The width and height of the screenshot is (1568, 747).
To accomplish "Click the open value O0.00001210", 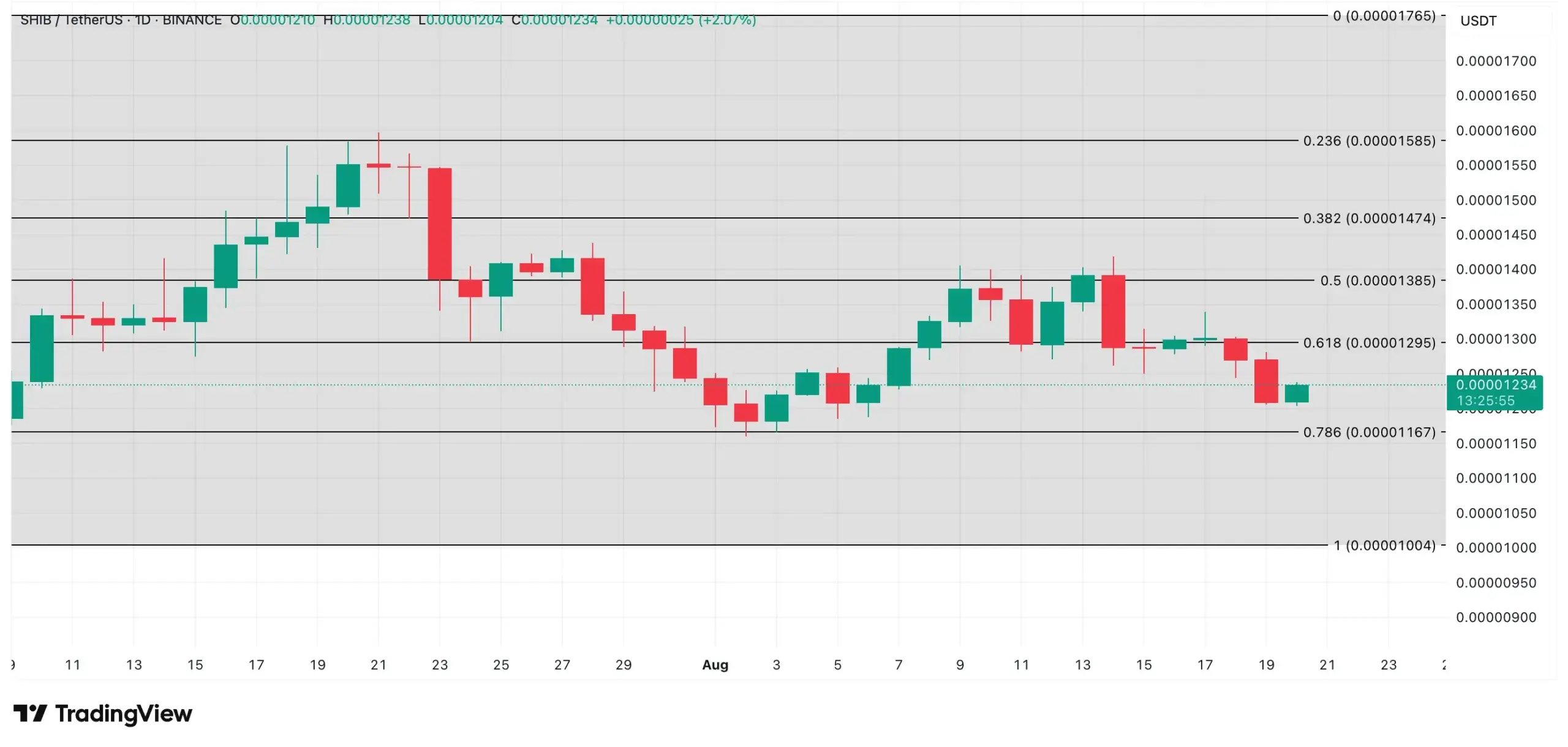I will [x=273, y=20].
